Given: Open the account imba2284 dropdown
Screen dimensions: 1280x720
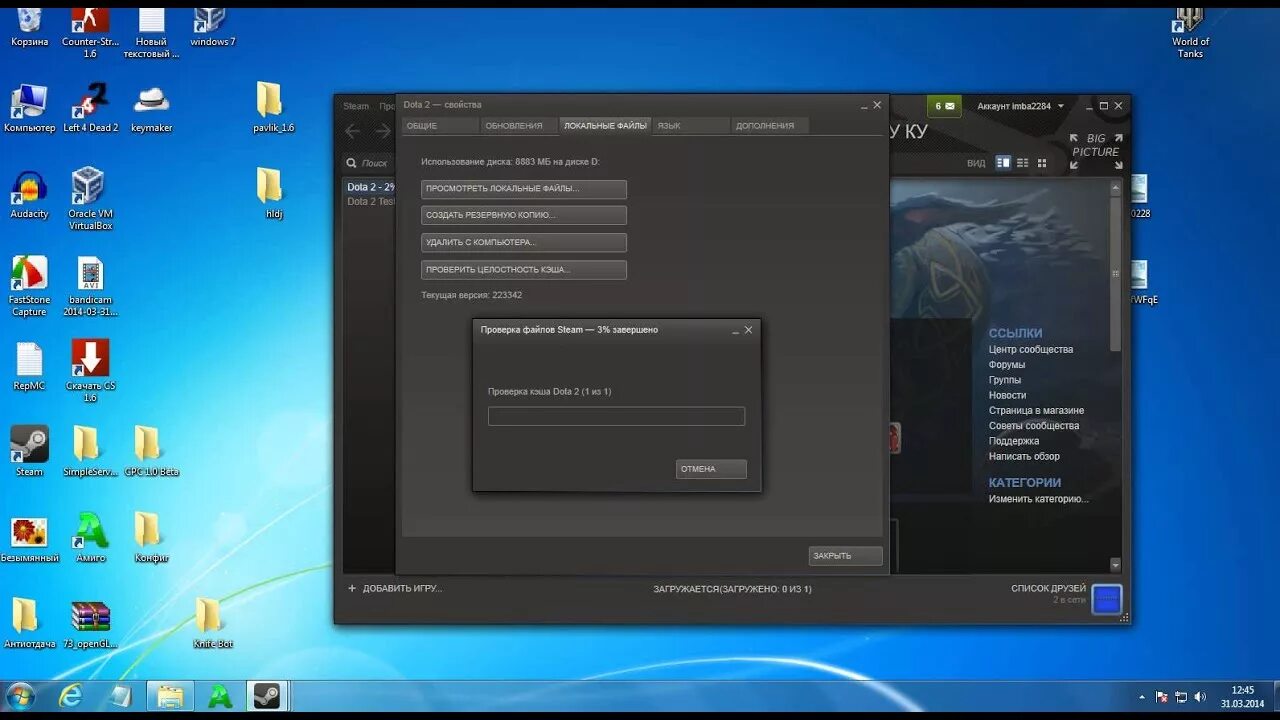Looking at the screenshot, I should tap(1021, 106).
